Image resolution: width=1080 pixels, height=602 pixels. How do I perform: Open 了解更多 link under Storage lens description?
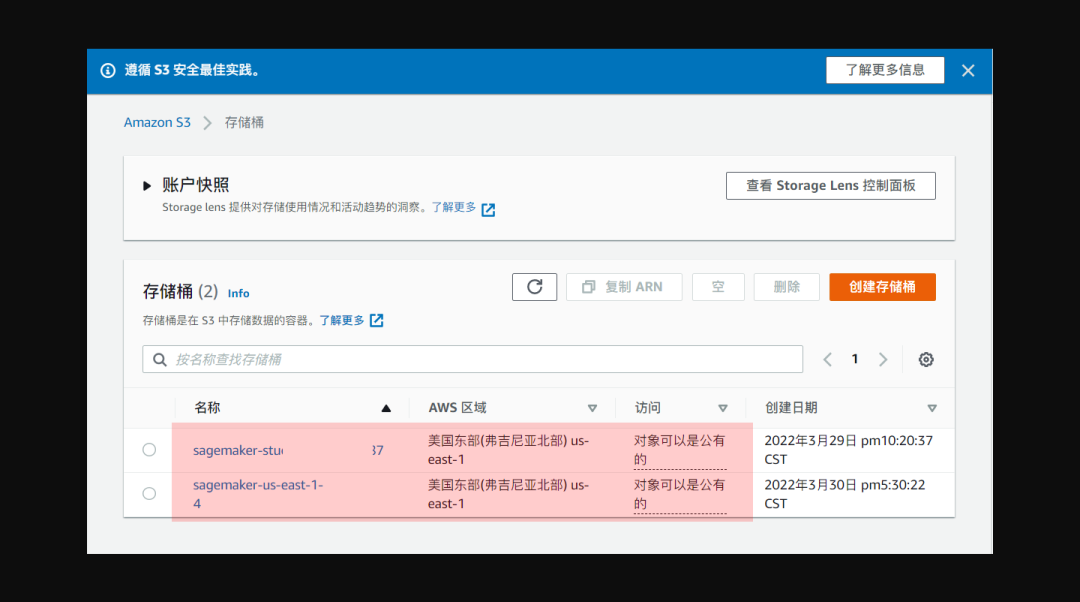point(453,207)
